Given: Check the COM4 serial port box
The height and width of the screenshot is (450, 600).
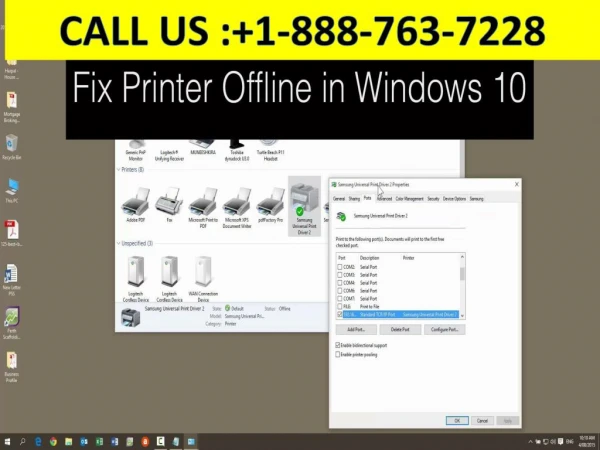Looking at the screenshot, I should pyautogui.click(x=340, y=283).
